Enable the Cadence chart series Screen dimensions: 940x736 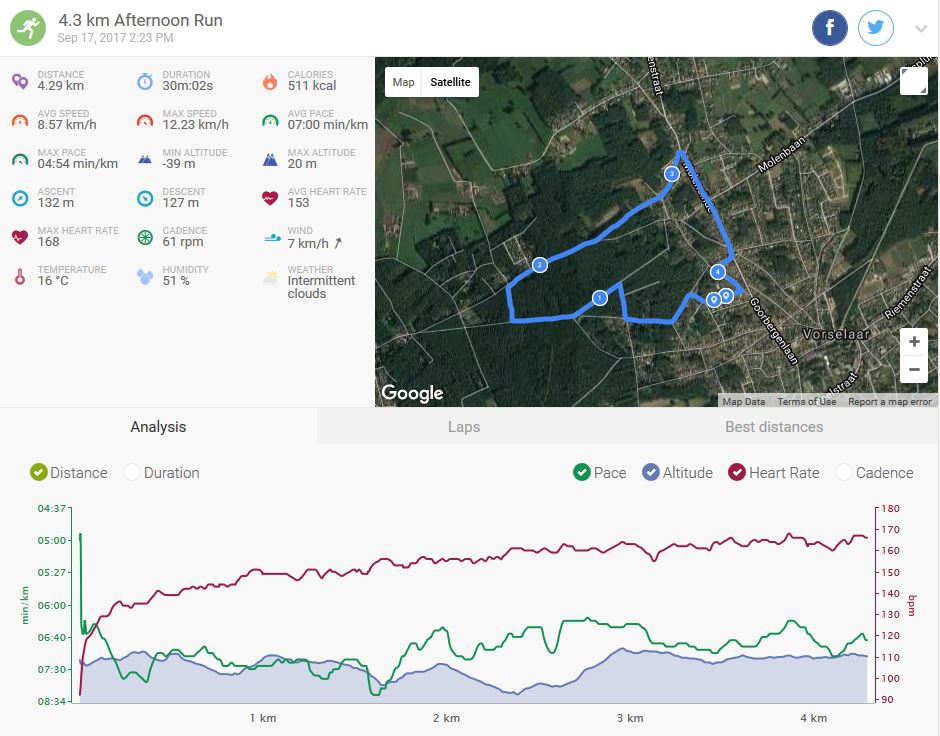(x=844, y=473)
